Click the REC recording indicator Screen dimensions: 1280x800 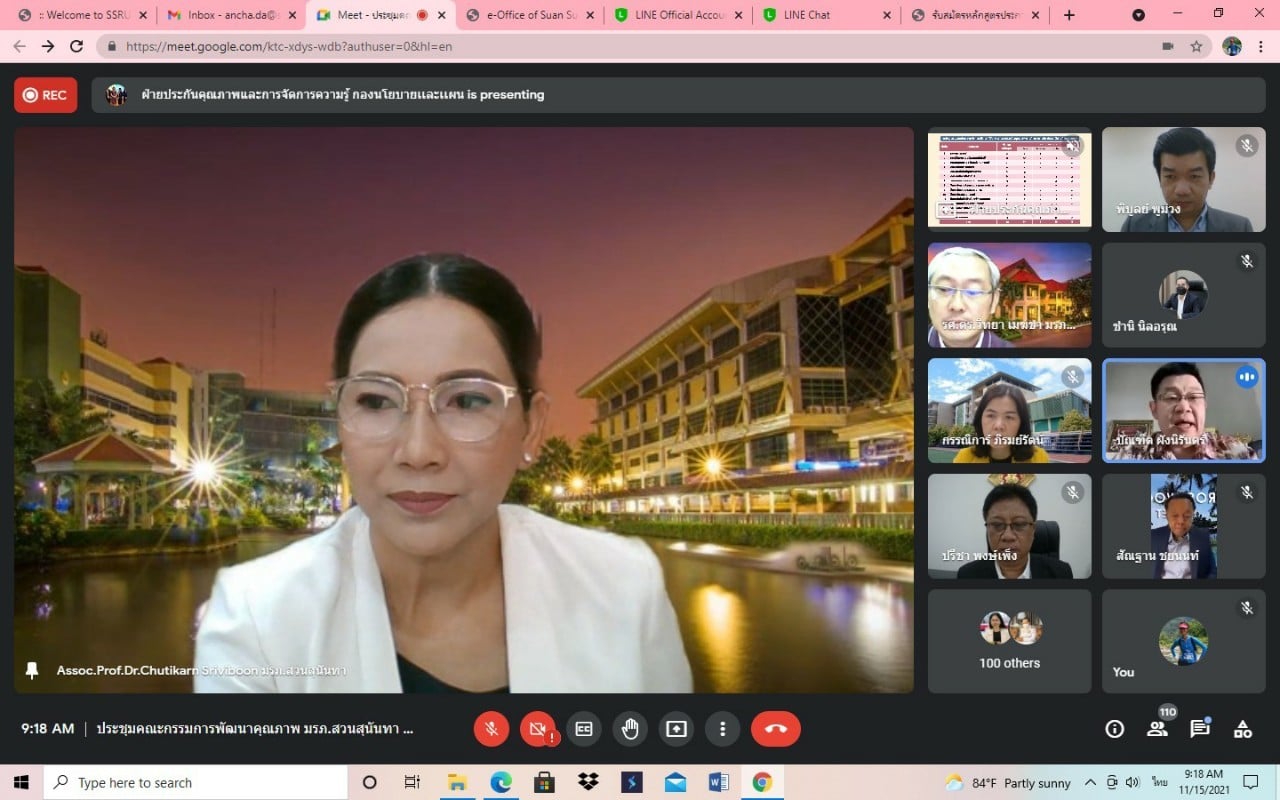click(x=46, y=95)
